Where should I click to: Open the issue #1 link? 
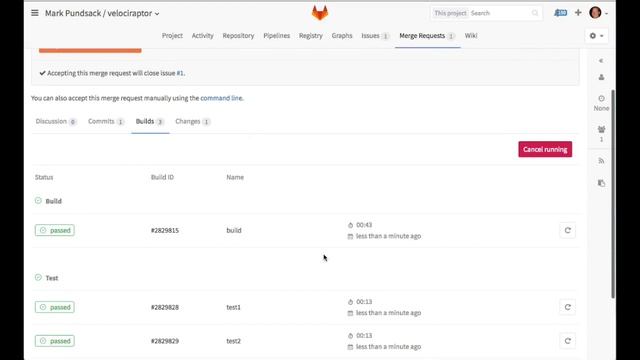coord(180,73)
